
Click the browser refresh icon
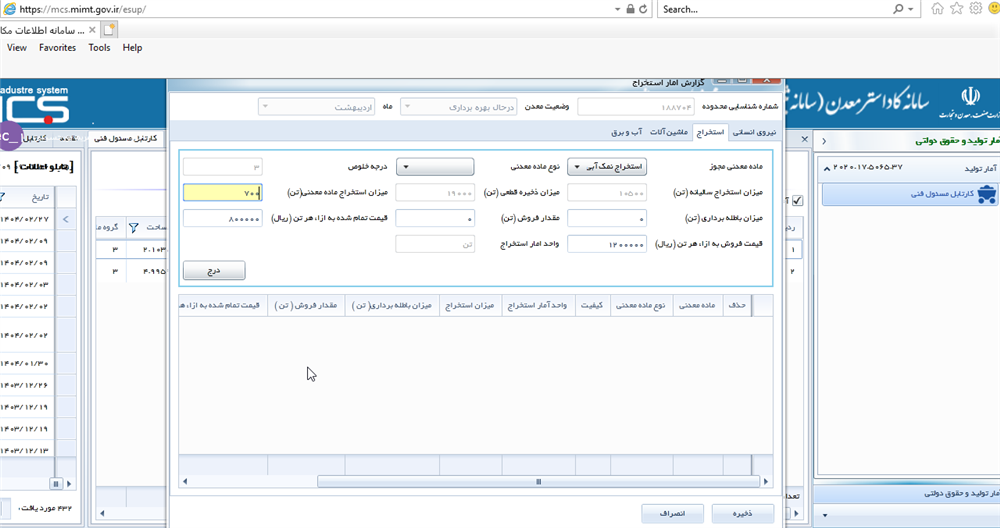click(x=642, y=9)
